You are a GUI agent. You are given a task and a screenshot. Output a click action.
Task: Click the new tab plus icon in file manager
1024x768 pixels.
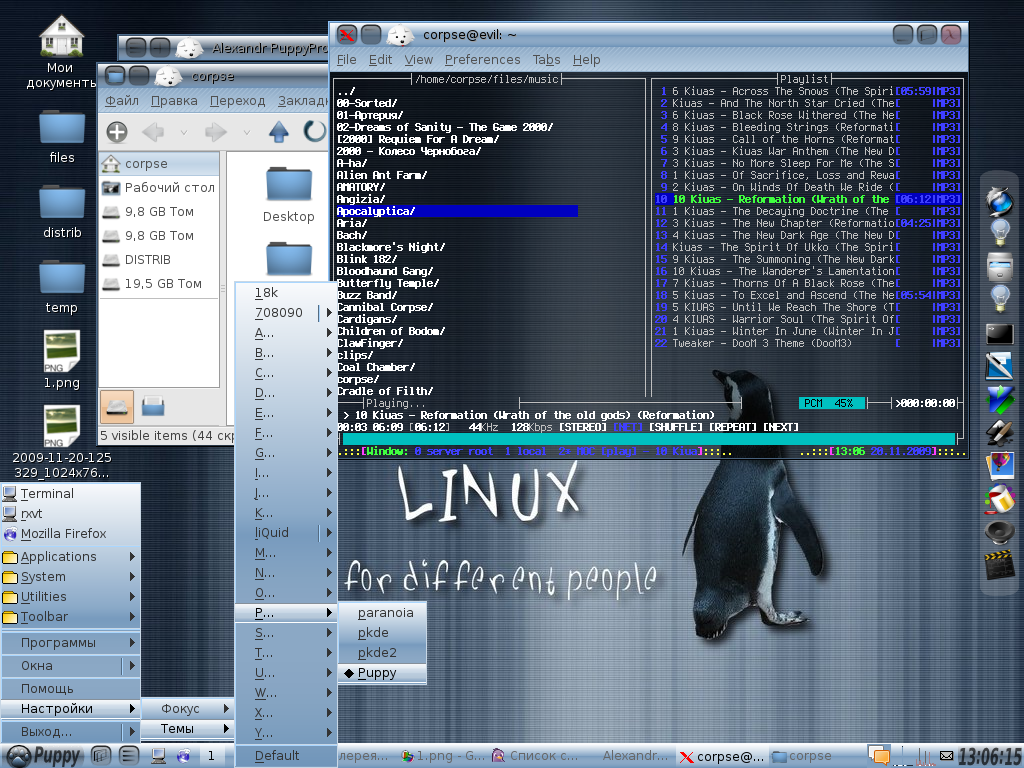pos(117,132)
